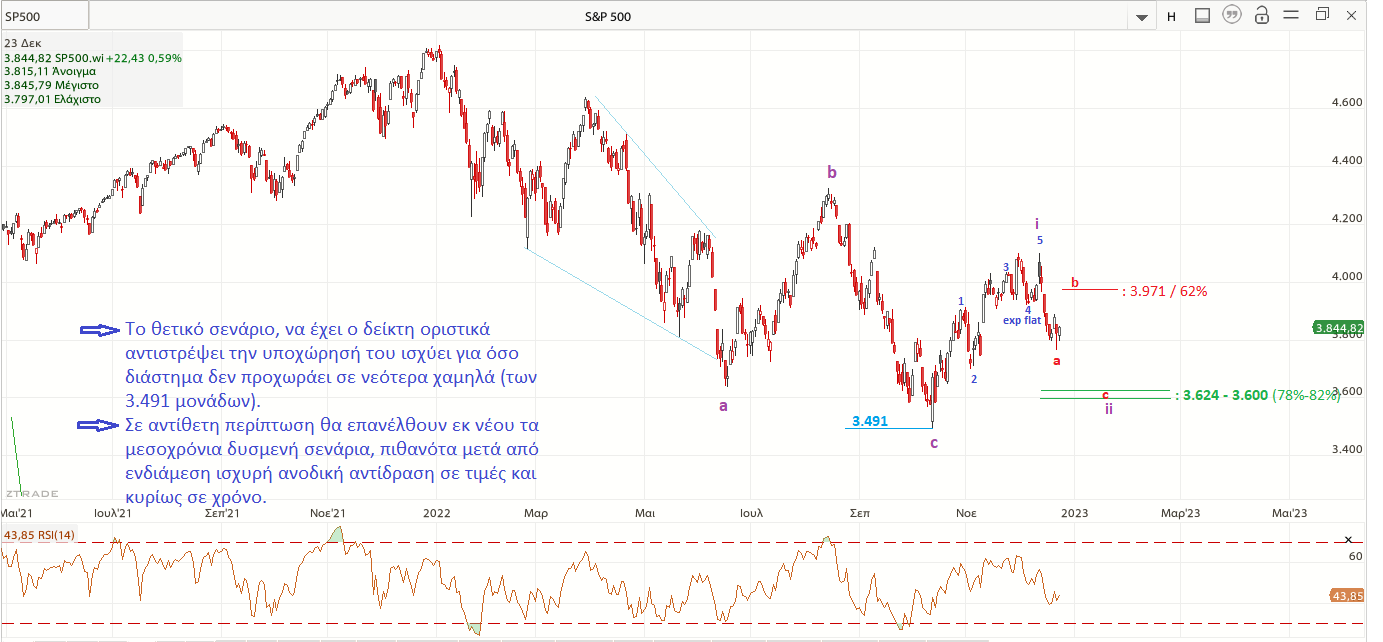Toggle the chart padlock icon

[1262, 15]
